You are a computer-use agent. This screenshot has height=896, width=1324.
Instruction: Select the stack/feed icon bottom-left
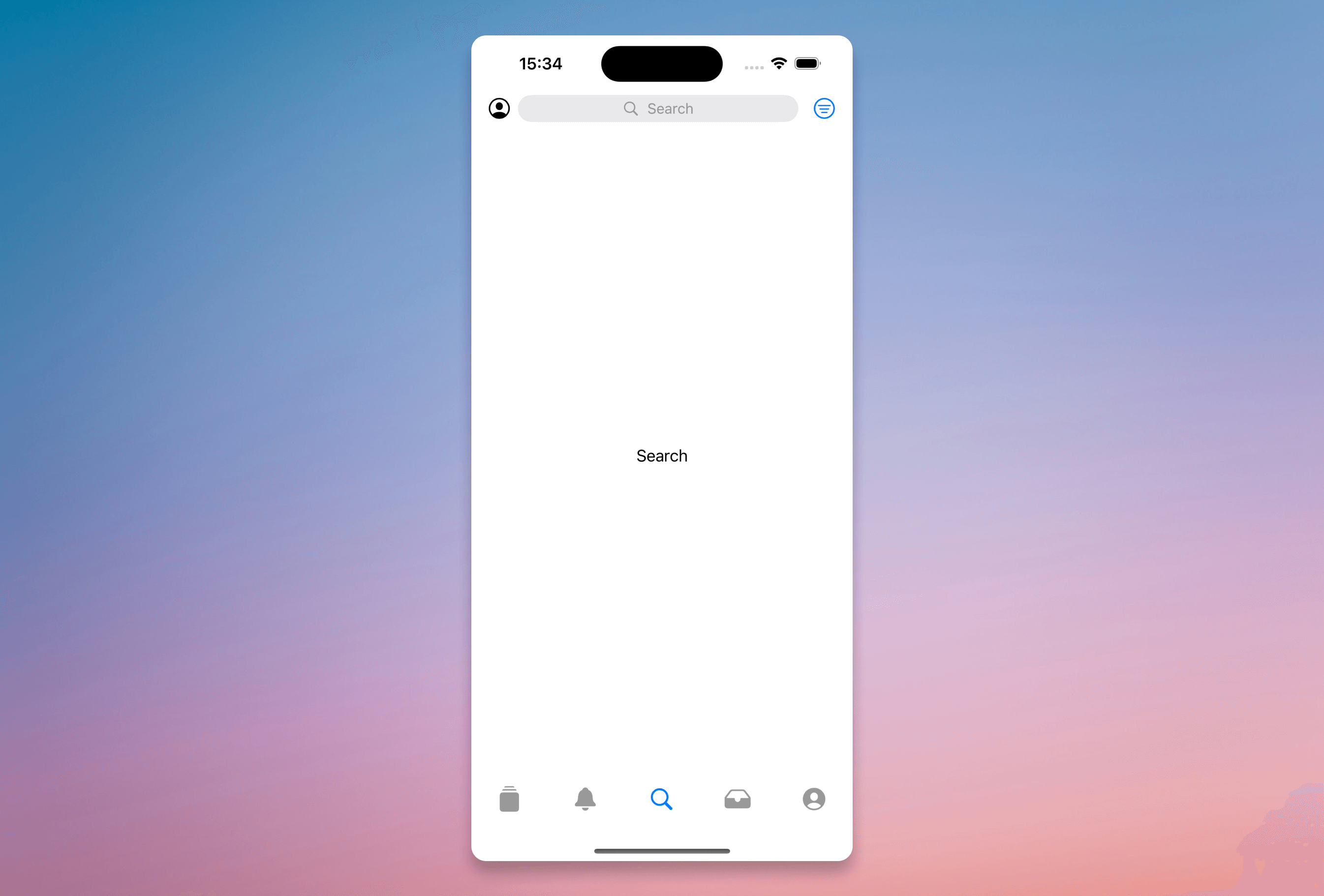[x=510, y=798]
